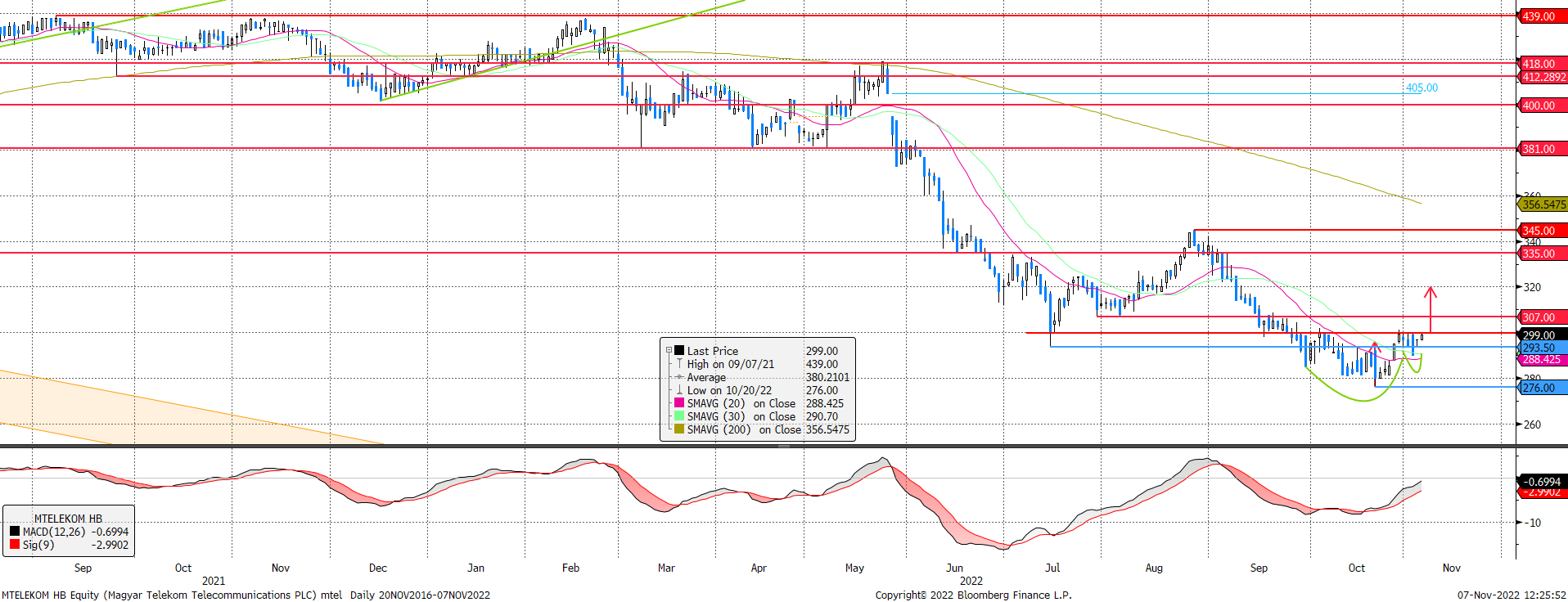Viewport: 1568px width, 602px height.
Task: Select the Last Price legend label
Action: pos(712,351)
